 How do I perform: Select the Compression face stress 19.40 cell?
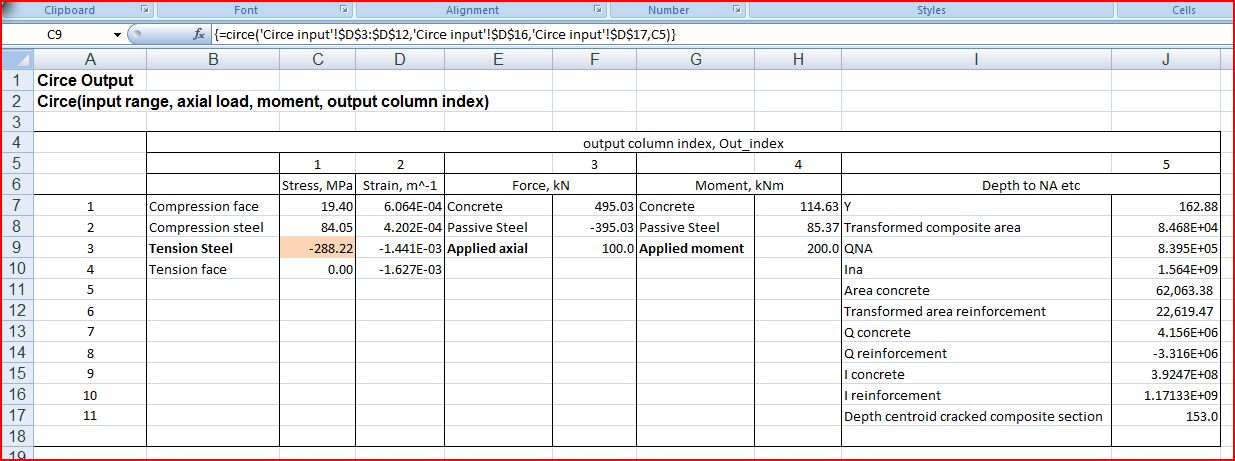pos(317,206)
